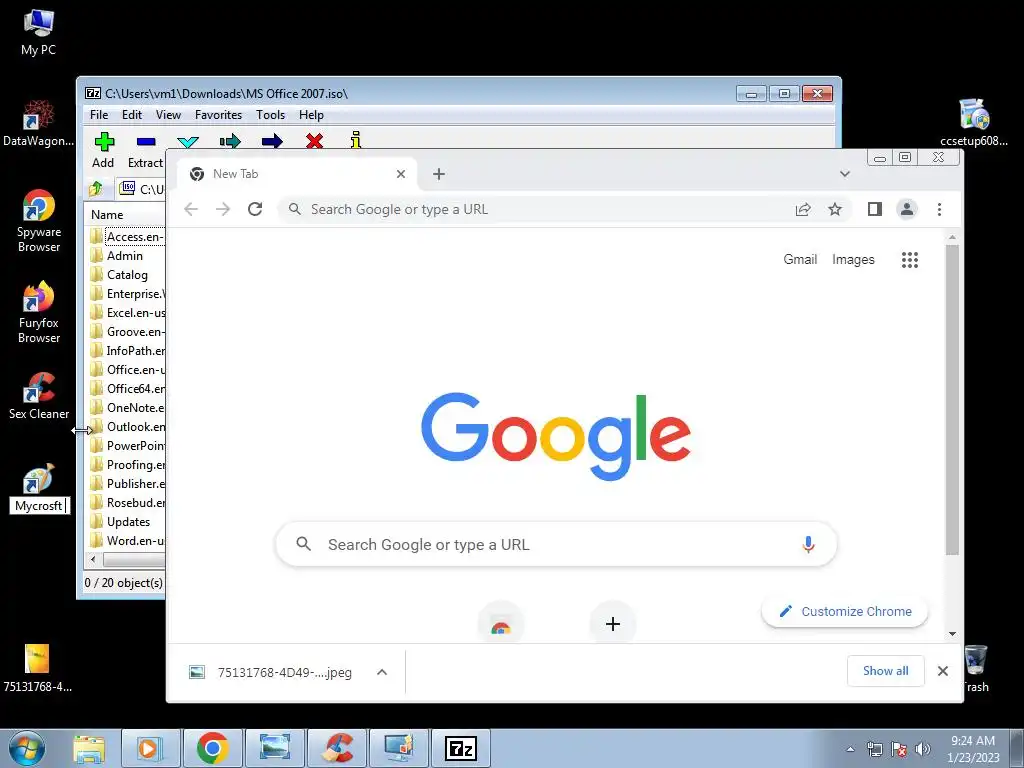The width and height of the screenshot is (1024, 768).
Task: Click the Google search box
Action: click(556, 544)
